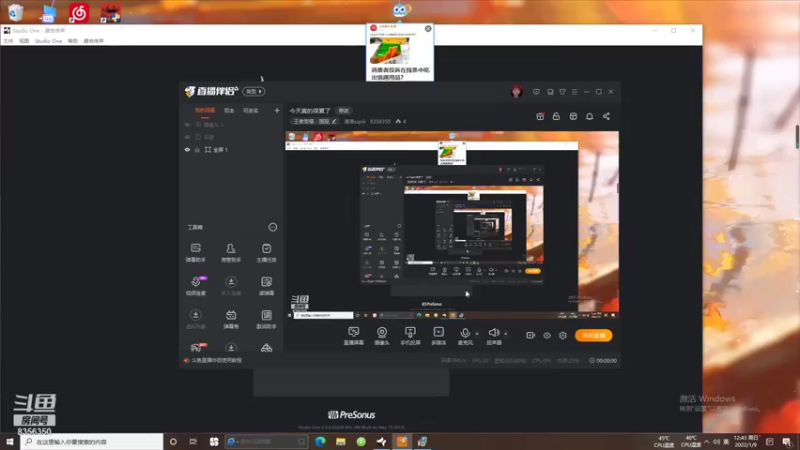The height and width of the screenshot is (450, 800).
Task: Click the skin shirt icon in title bar
Action: point(562,92)
